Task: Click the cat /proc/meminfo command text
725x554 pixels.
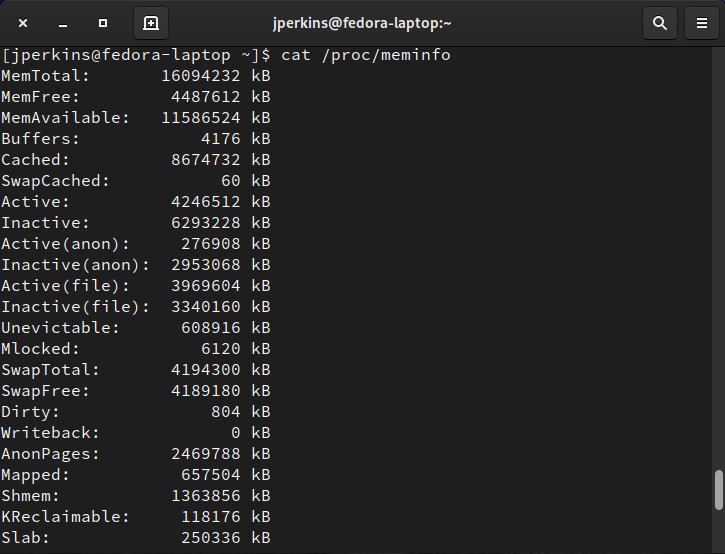Action: 366,54
